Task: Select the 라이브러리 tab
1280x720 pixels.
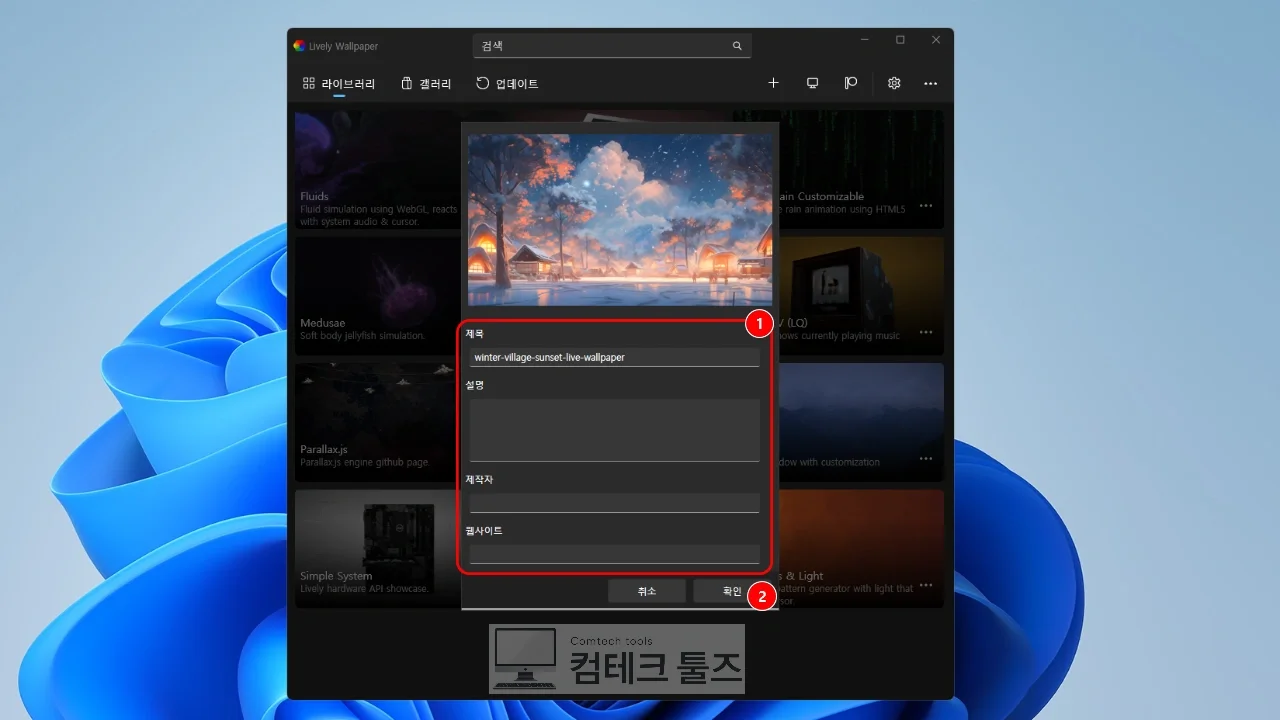Action: point(339,84)
